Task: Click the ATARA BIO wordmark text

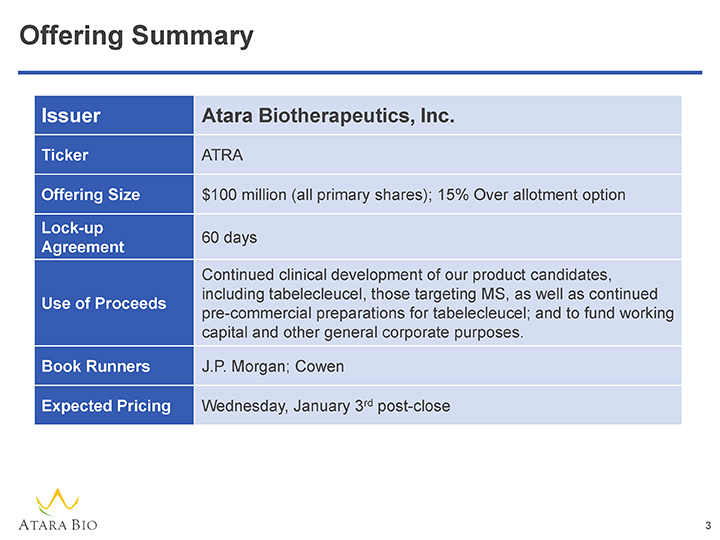Action: coord(58,525)
